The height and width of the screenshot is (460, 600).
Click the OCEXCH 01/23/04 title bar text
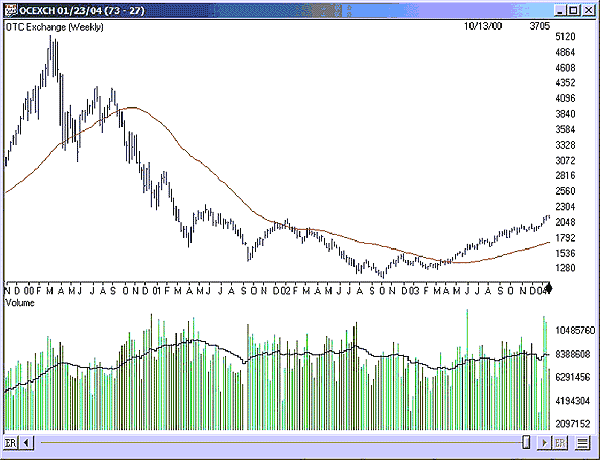pyautogui.click(x=82, y=10)
